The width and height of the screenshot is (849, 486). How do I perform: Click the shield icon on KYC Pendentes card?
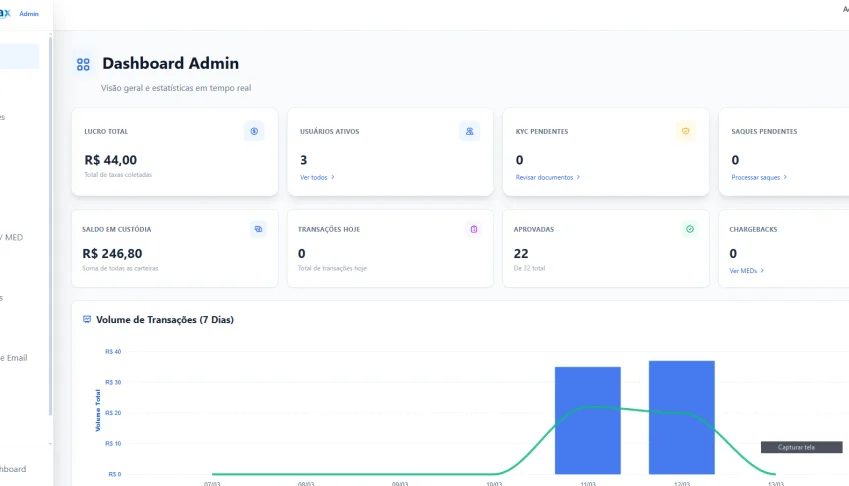[x=685, y=132]
